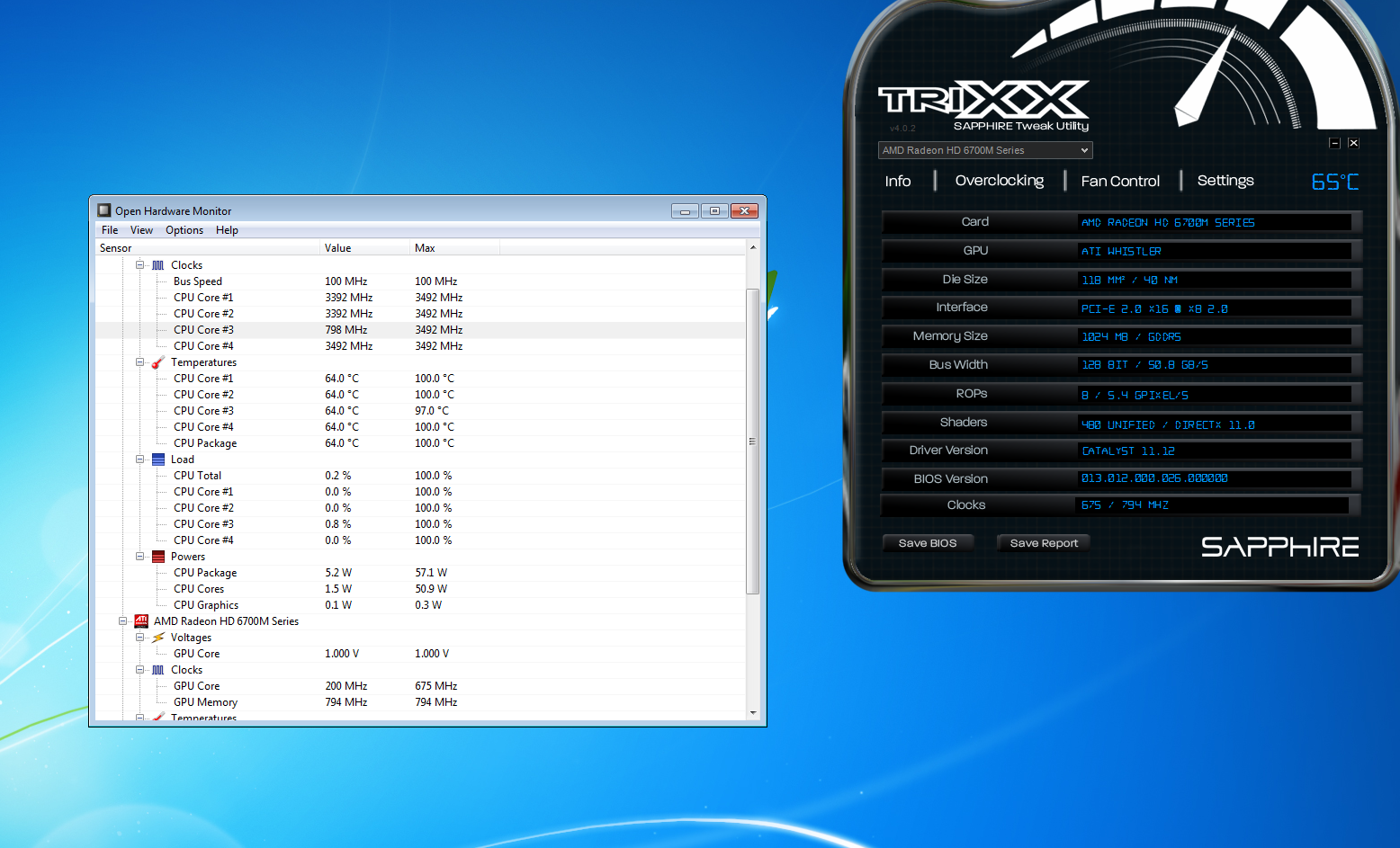Click the 50.9 W max power cell
The height and width of the screenshot is (848, 1400).
pos(431,589)
